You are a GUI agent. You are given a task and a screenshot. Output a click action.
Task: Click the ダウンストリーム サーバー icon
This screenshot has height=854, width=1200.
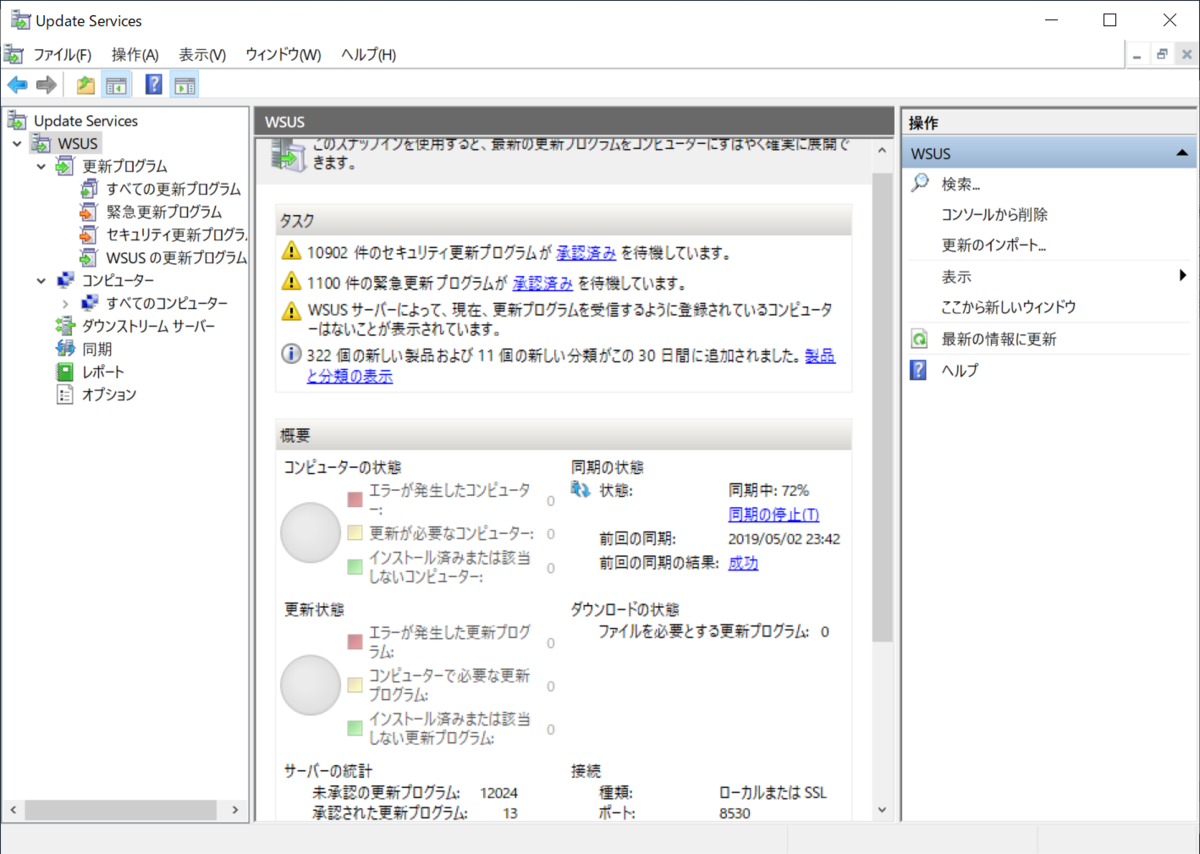(66, 326)
